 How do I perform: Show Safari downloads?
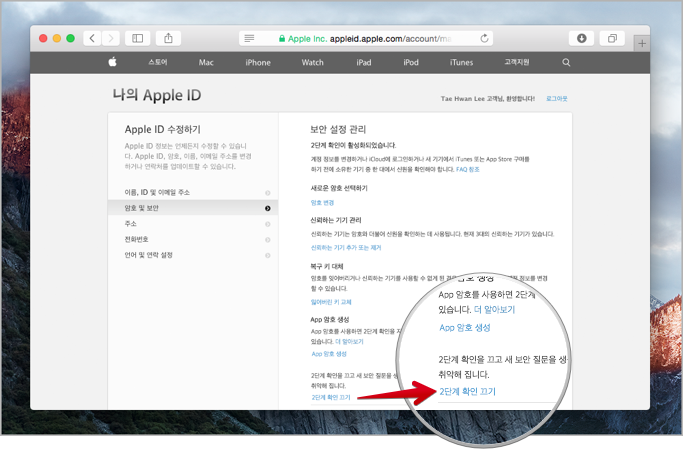(582, 38)
